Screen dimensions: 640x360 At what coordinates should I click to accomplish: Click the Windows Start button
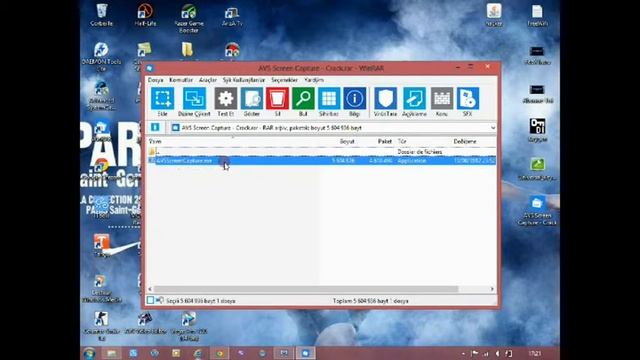(x=90, y=353)
